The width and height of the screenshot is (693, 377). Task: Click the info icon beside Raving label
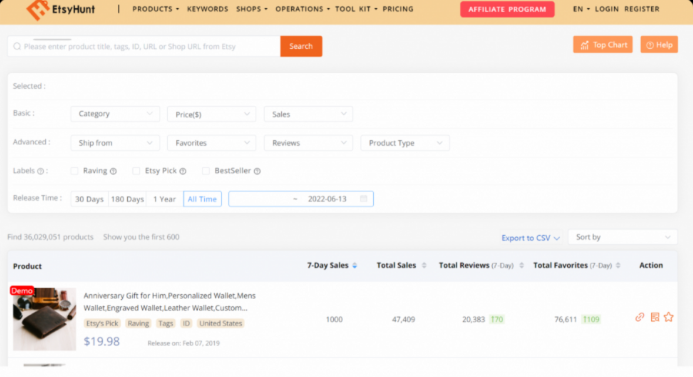tap(113, 171)
